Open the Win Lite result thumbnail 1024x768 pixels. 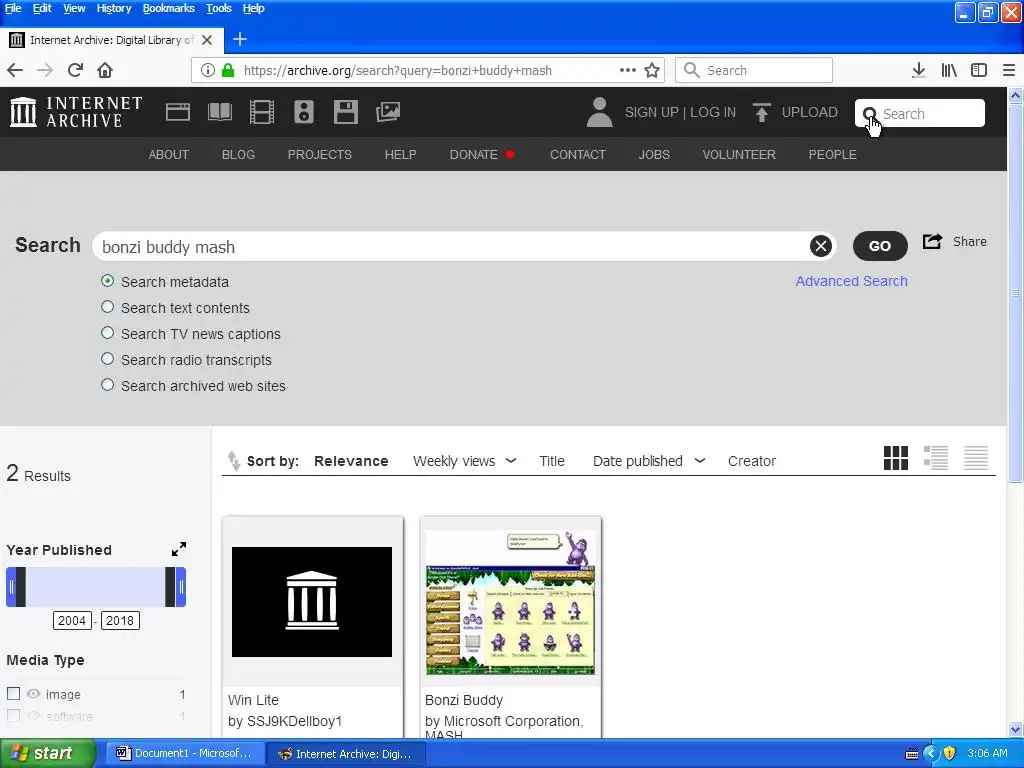[312, 602]
